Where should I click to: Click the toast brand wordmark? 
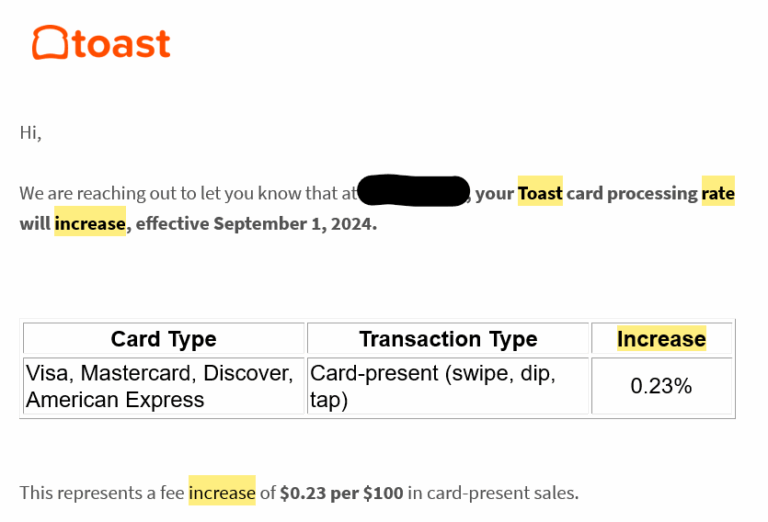click(121, 44)
